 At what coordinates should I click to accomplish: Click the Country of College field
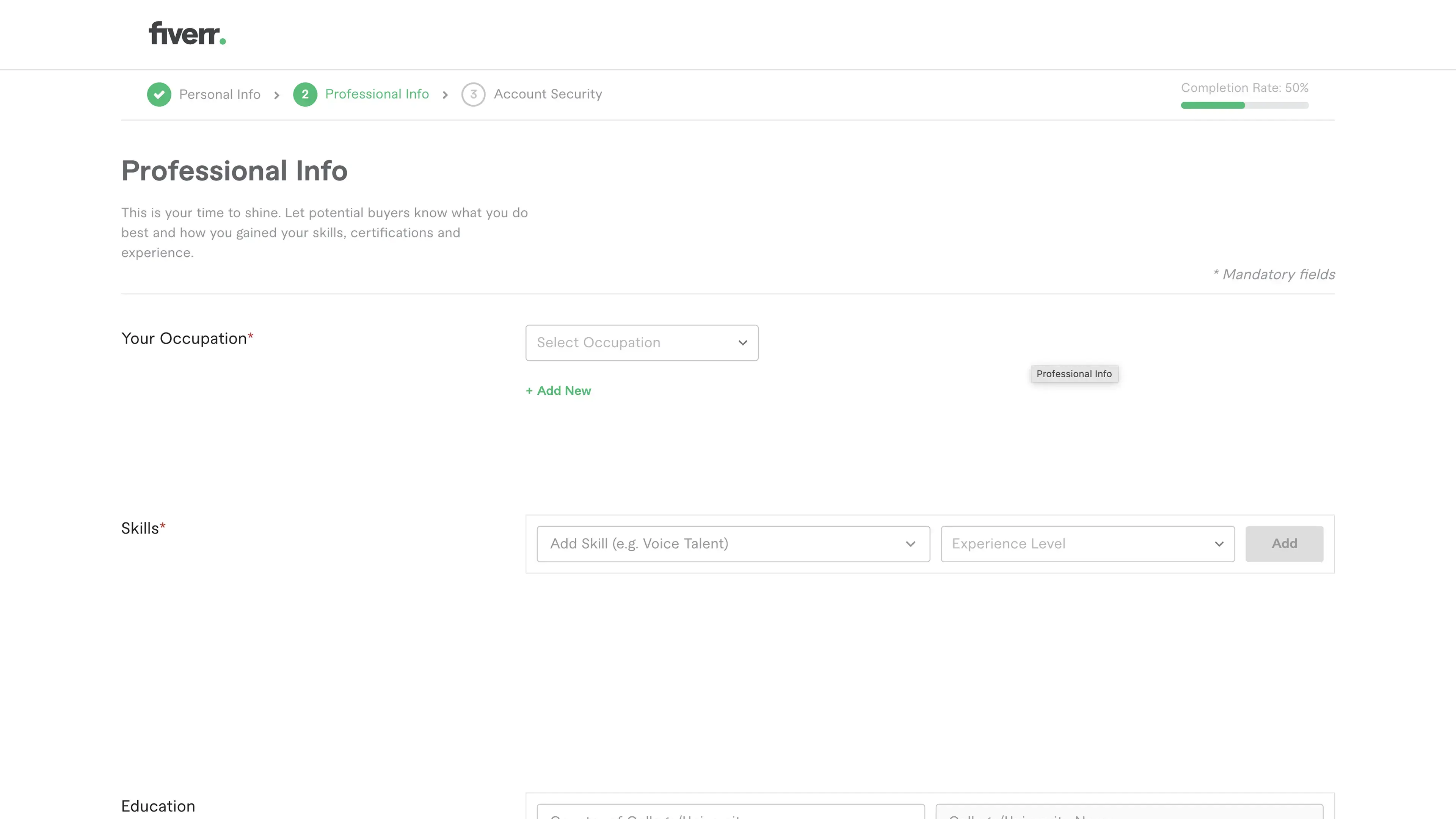point(730,812)
